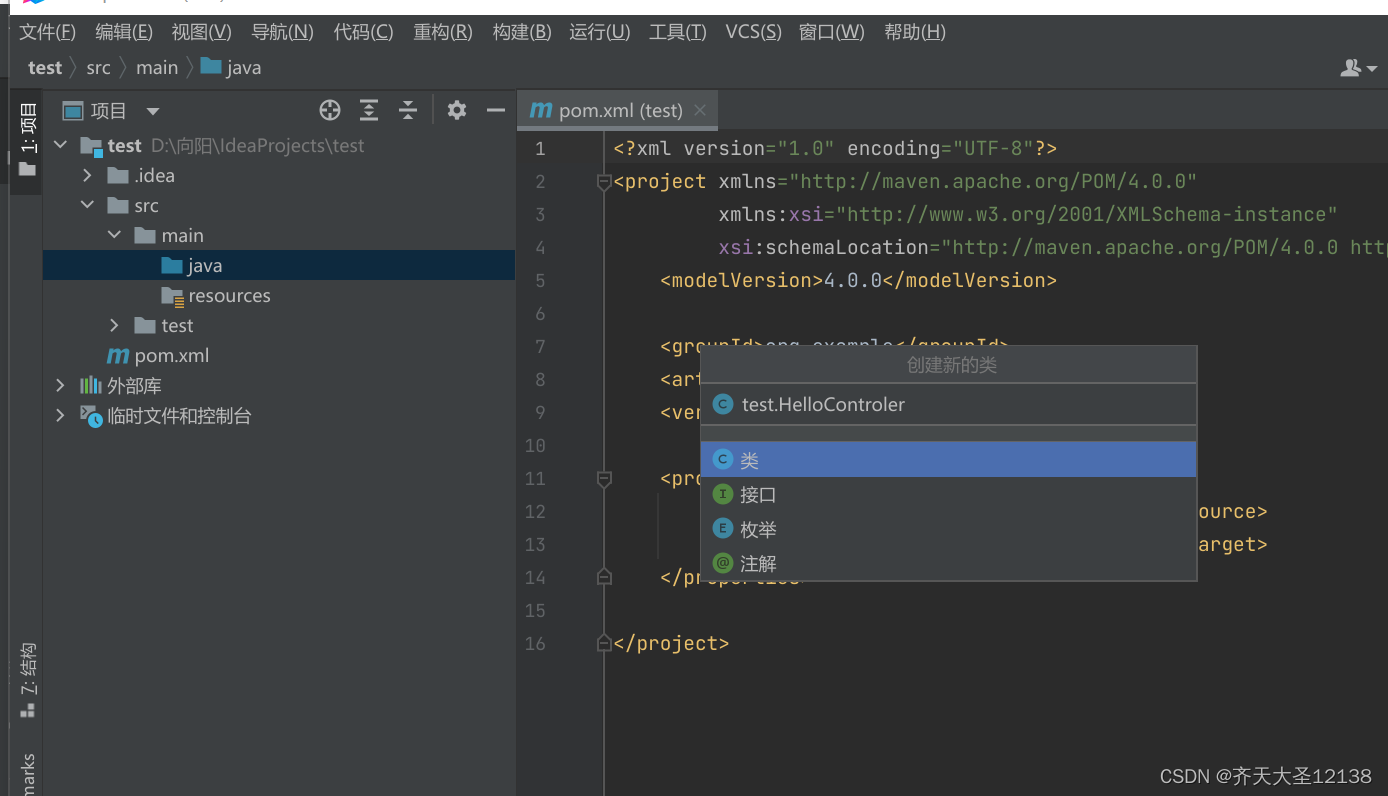Click the test project module folder icon
Viewport: 1388px width, 796px height.
(91, 146)
